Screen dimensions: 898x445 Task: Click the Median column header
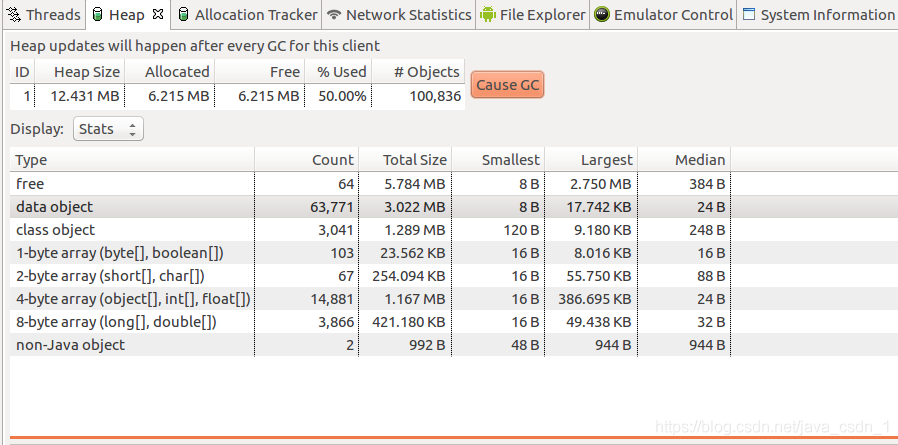tap(684, 160)
